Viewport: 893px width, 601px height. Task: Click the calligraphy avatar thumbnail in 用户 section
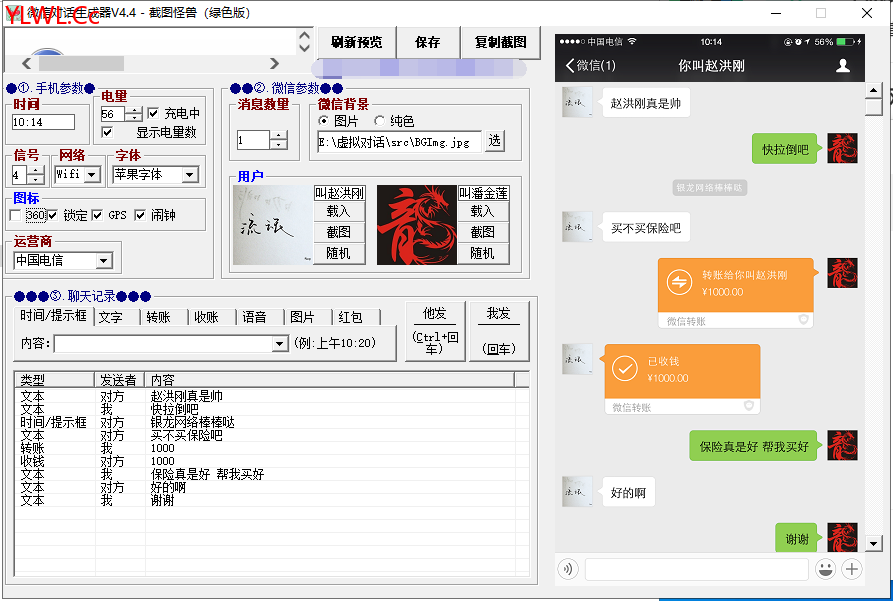tap(273, 224)
